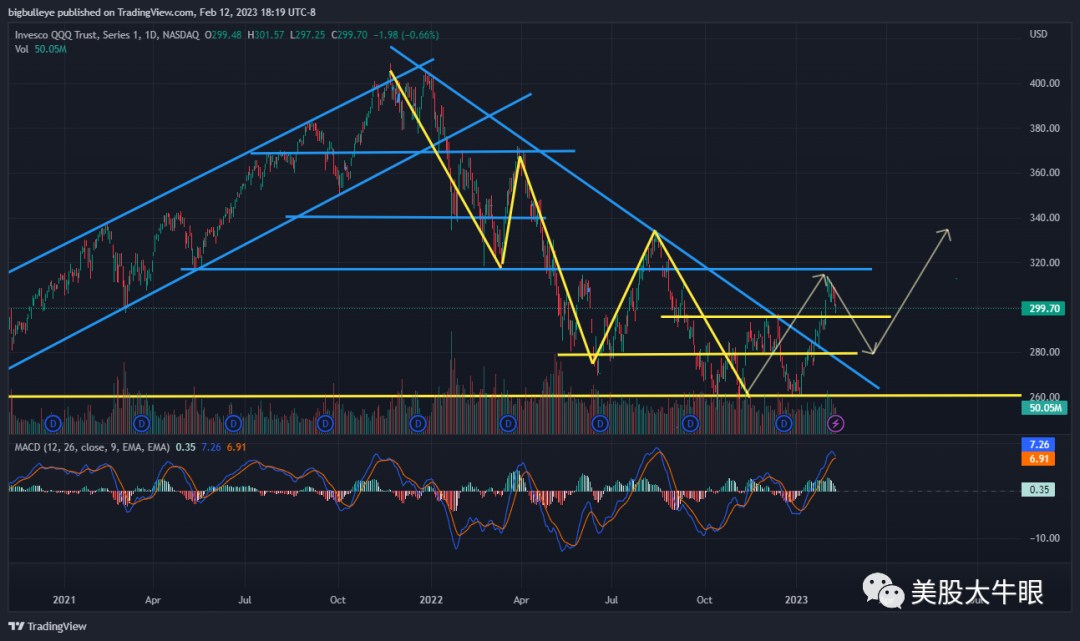Click the dividend D marker just before Jul 2022
This screenshot has height=641, width=1080.
[x=600, y=423]
